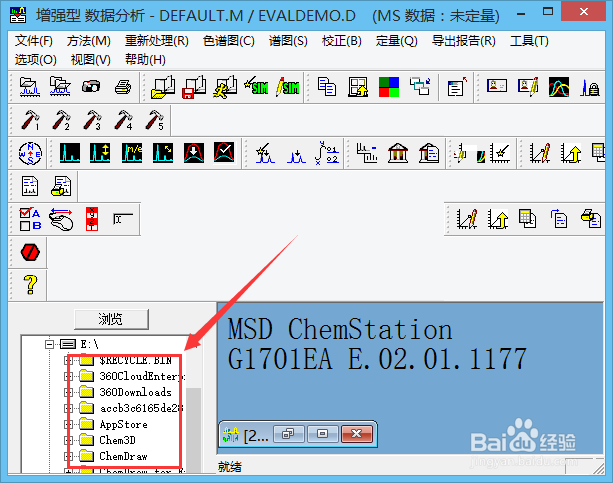Click the red peak with down arrow icon
Image resolution: width=613 pixels, height=483 pixels.
pyautogui.click(x=194, y=153)
